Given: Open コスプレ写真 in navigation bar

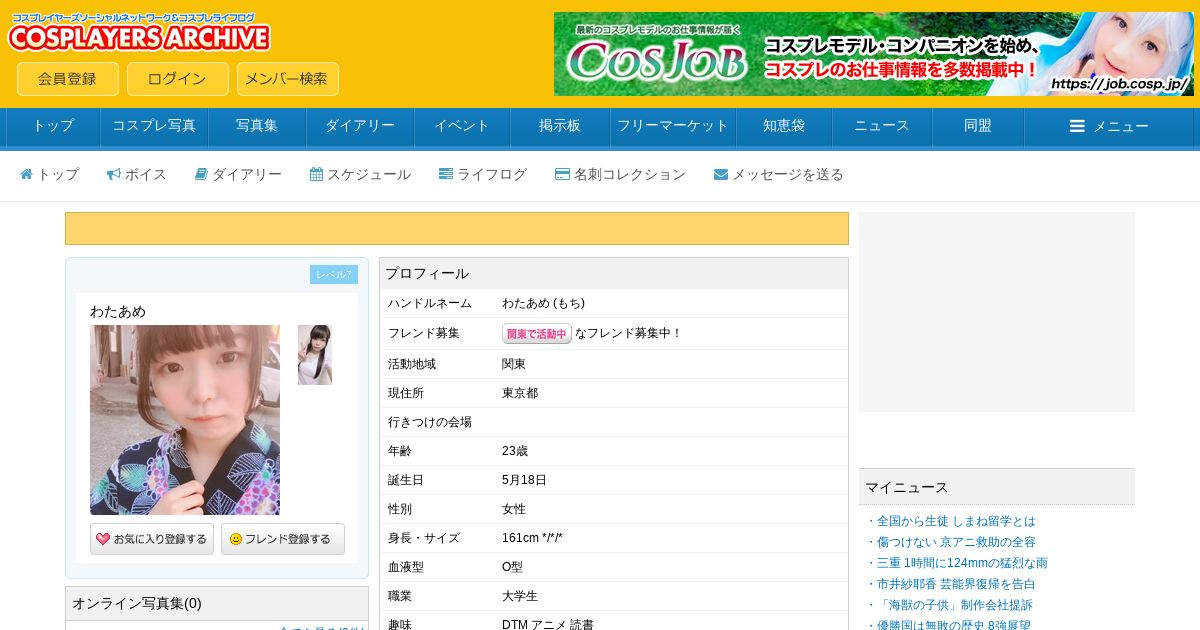Looking at the screenshot, I should click(x=154, y=126).
